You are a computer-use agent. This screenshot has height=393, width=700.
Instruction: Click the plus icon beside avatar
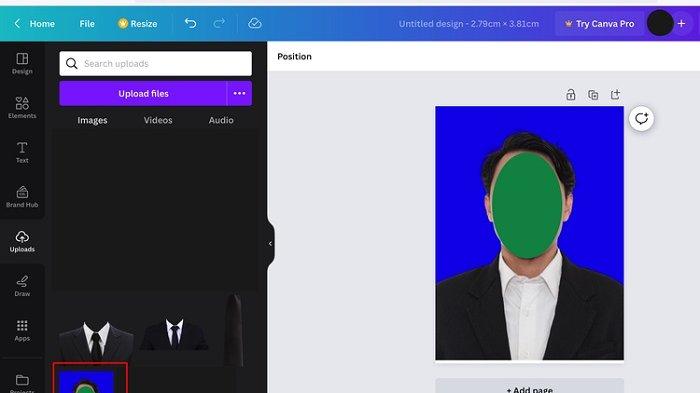(681, 23)
